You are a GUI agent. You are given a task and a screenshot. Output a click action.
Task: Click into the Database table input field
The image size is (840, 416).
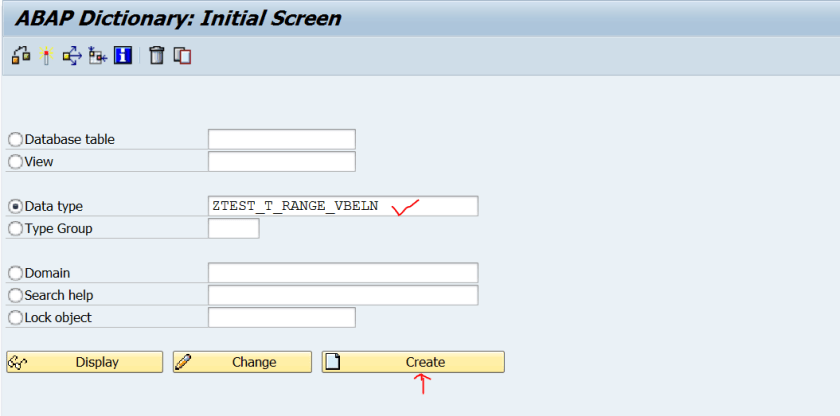click(x=281, y=139)
